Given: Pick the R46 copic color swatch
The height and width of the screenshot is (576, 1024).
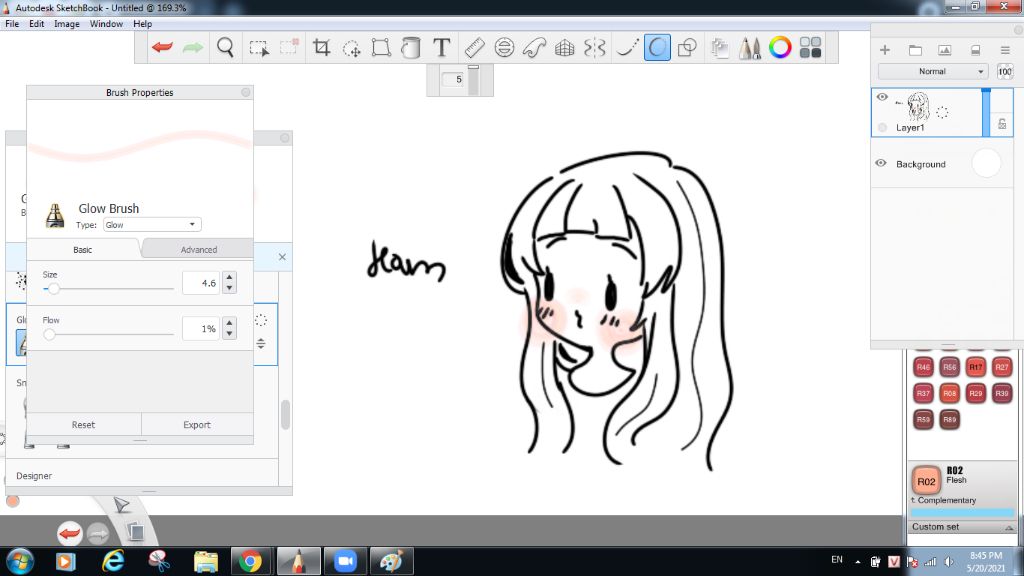Looking at the screenshot, I should (x=923, y=367).
